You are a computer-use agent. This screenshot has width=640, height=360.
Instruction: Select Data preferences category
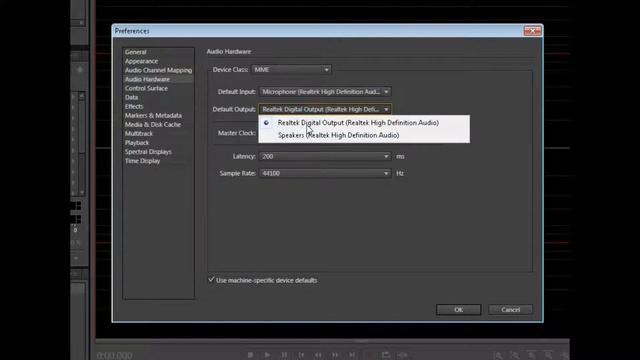[x=131, y=97]
